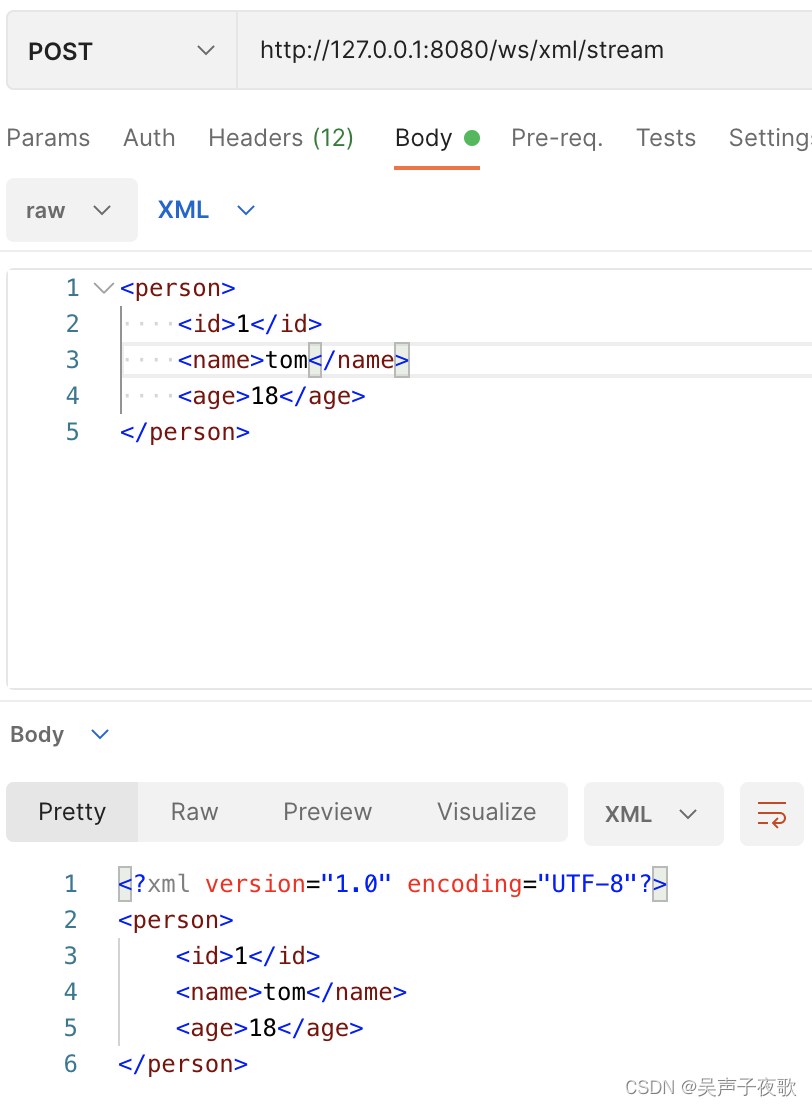Select the Preview response view
The image size is (812, 1106).
[327, 812]
